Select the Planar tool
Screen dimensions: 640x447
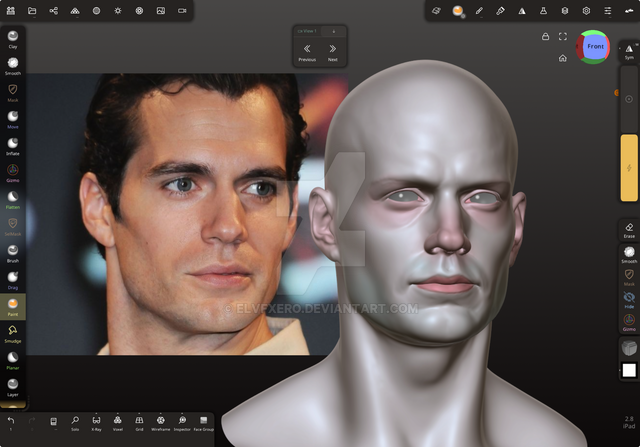13,360
